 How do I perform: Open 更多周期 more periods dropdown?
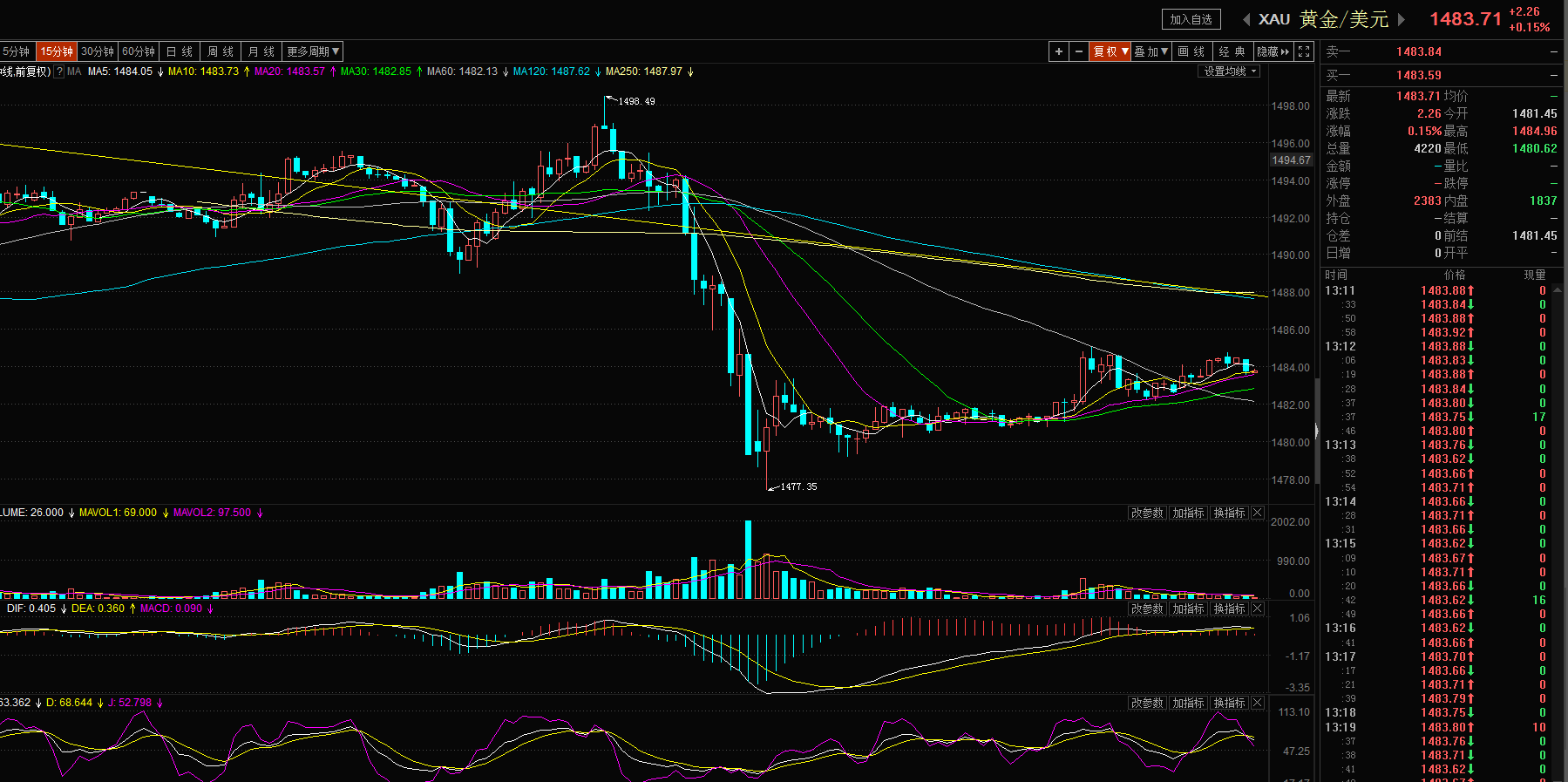tap(312, 51)
